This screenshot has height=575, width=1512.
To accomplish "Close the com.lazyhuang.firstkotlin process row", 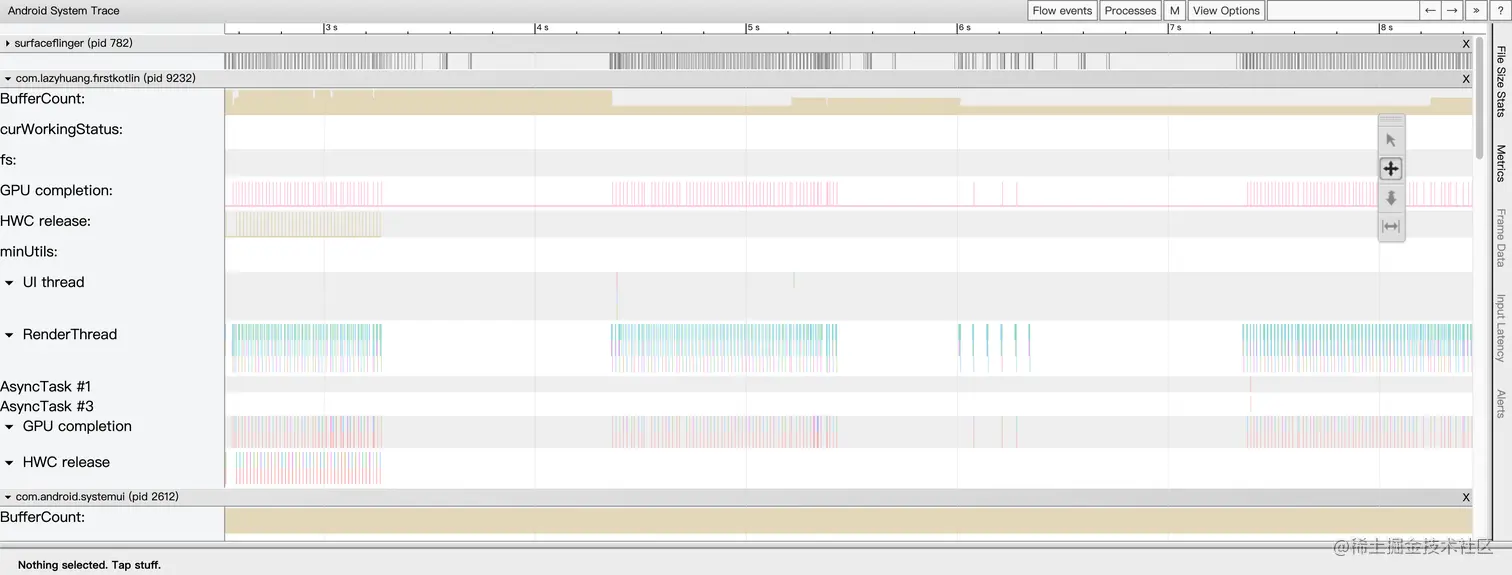I will 1466,79.
